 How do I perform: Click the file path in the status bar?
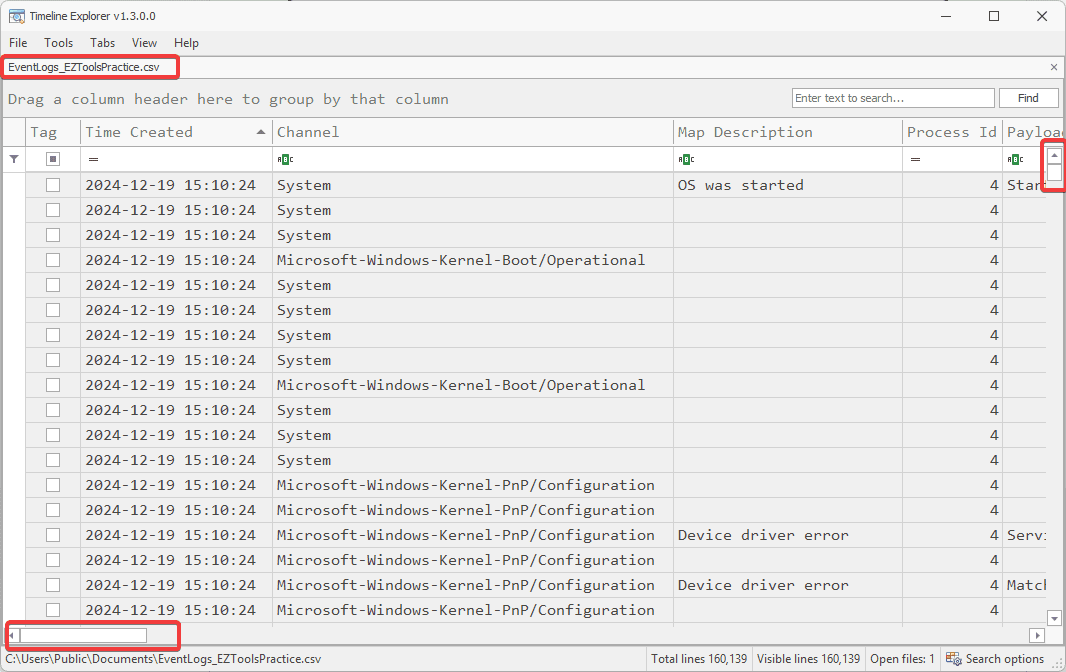pos(163,658)
